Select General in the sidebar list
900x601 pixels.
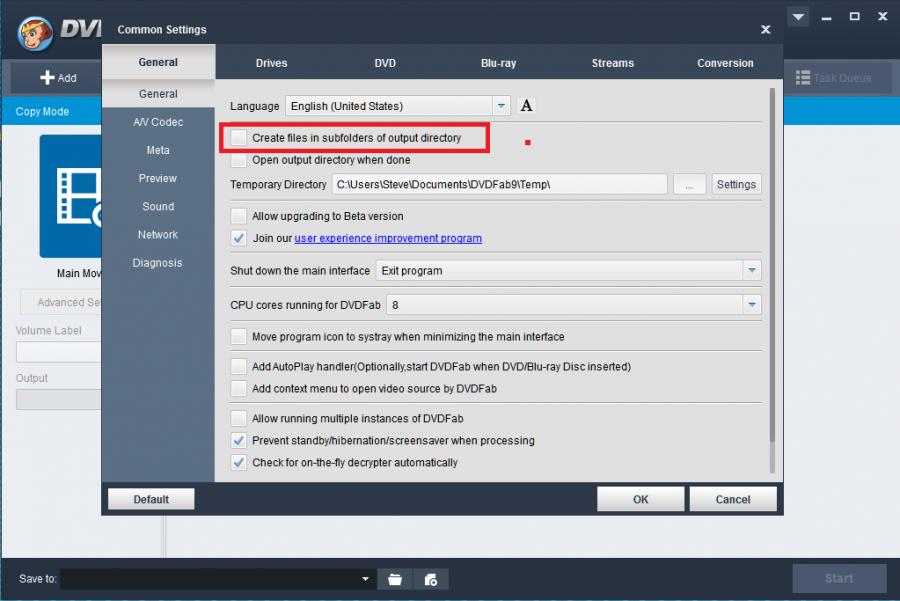[x=158, y=94]
